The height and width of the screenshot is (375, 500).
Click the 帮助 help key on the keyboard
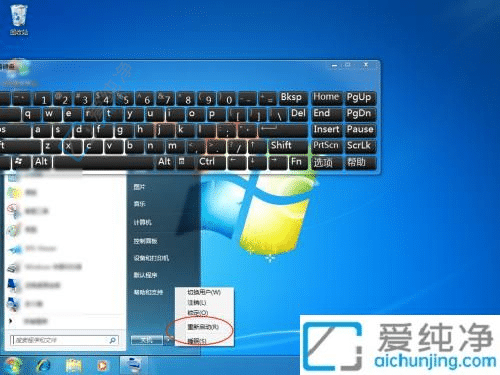pos(361,162)
